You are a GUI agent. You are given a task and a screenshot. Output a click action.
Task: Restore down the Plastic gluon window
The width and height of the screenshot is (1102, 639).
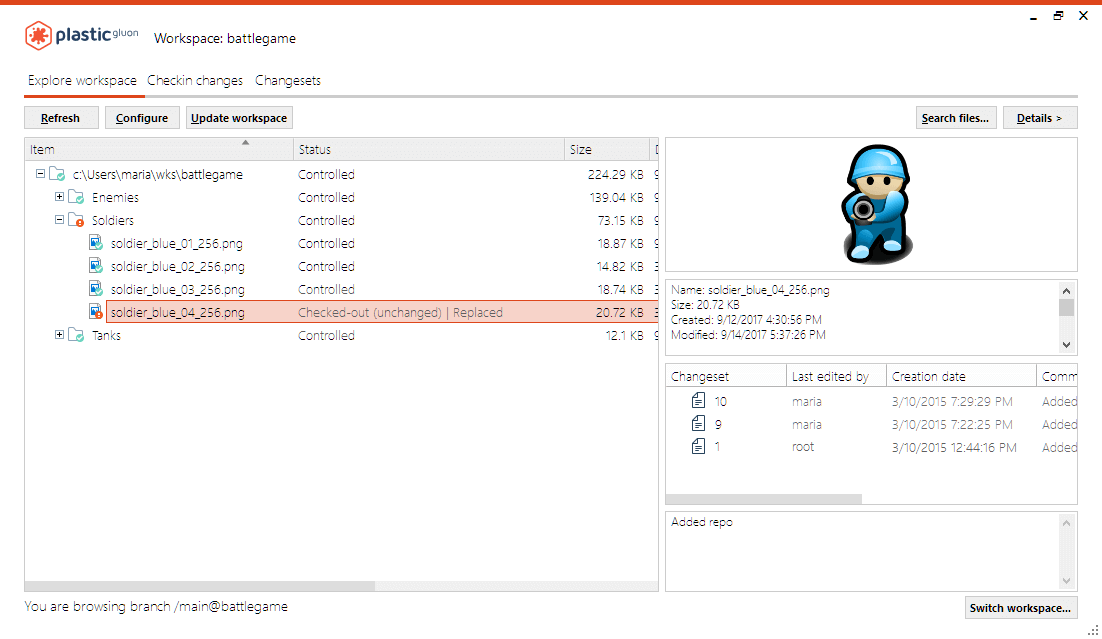[1058, 16]
